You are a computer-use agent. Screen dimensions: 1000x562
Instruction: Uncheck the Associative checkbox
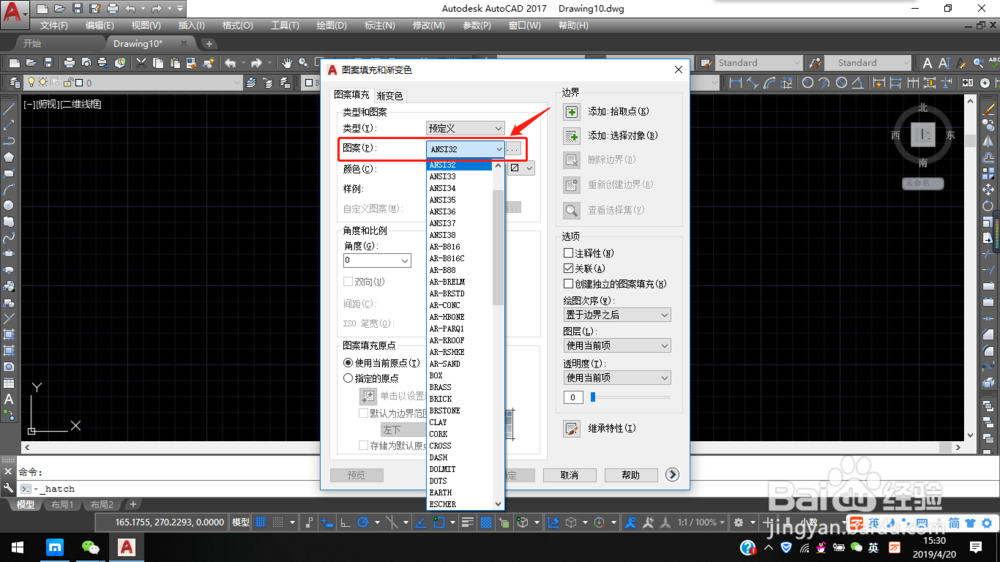568,269
